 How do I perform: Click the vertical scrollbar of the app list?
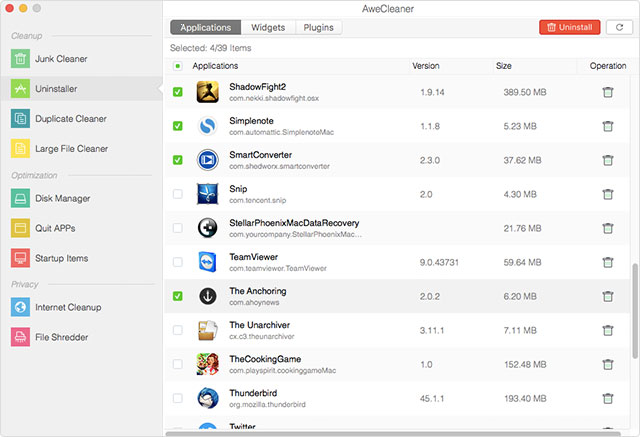[635, 310]
